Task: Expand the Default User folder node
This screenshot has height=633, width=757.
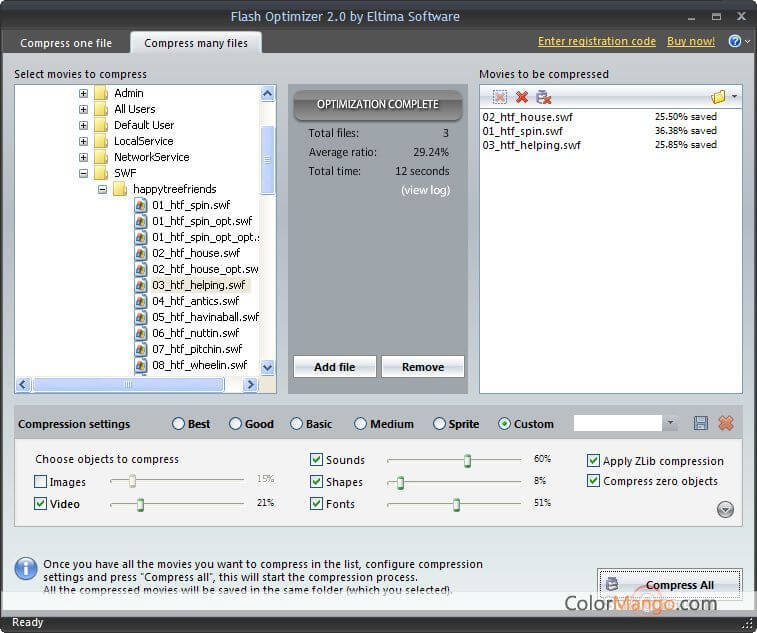Action: point(84,125)
